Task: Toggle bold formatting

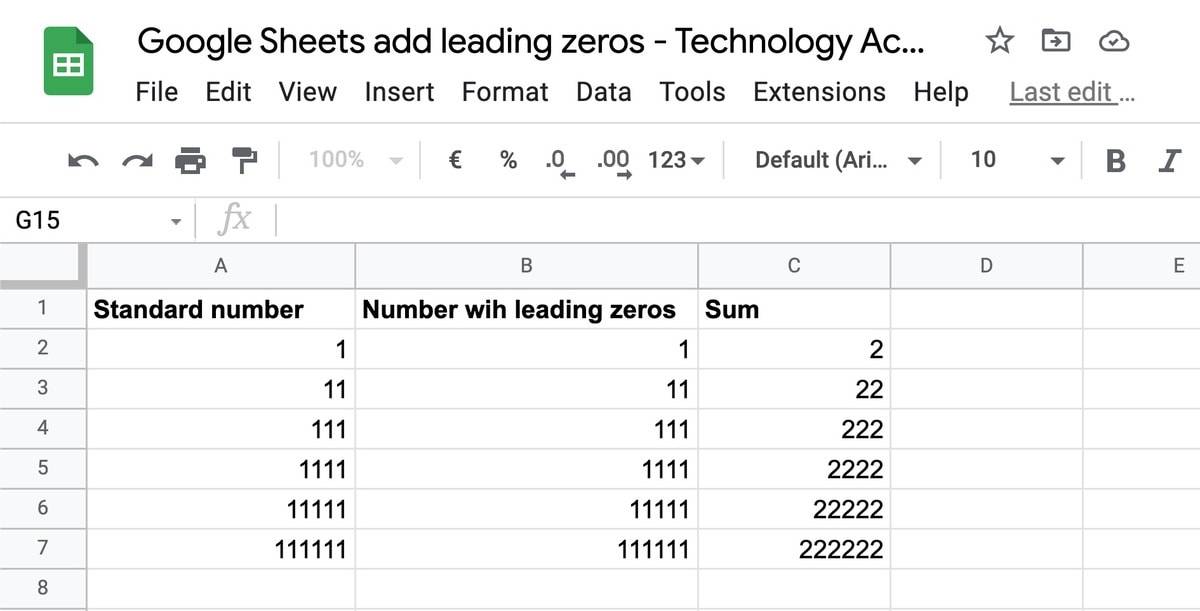Action: [x=1116, y=159]
